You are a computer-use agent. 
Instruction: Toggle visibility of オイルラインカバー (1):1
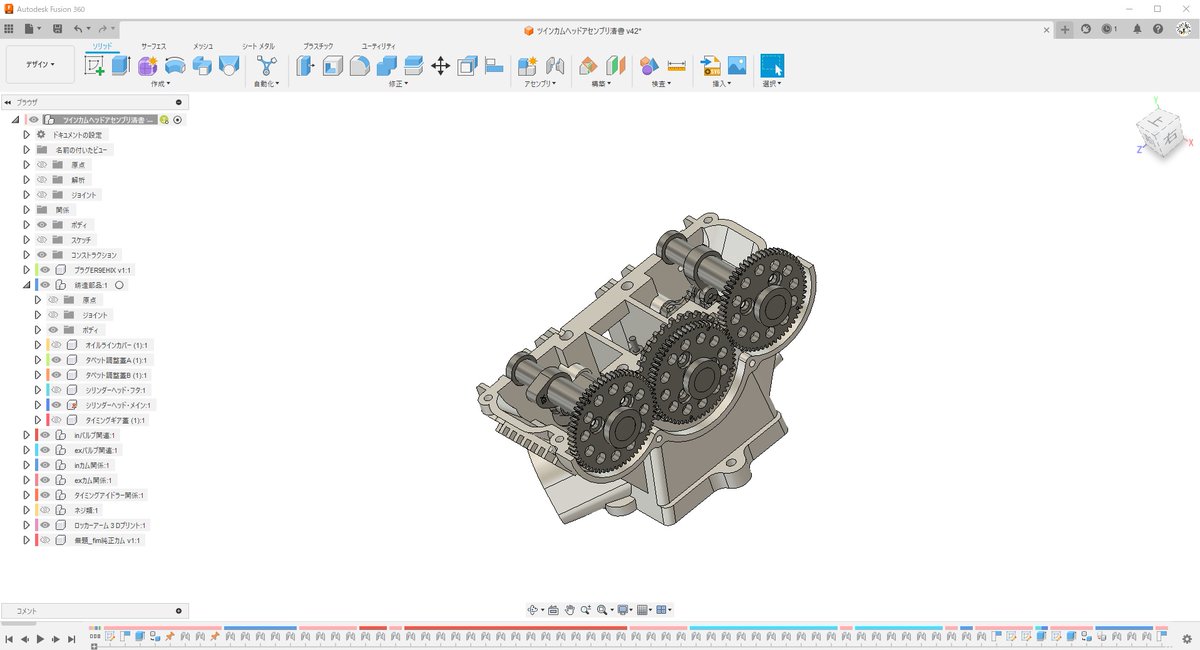(x=56, y=345)
